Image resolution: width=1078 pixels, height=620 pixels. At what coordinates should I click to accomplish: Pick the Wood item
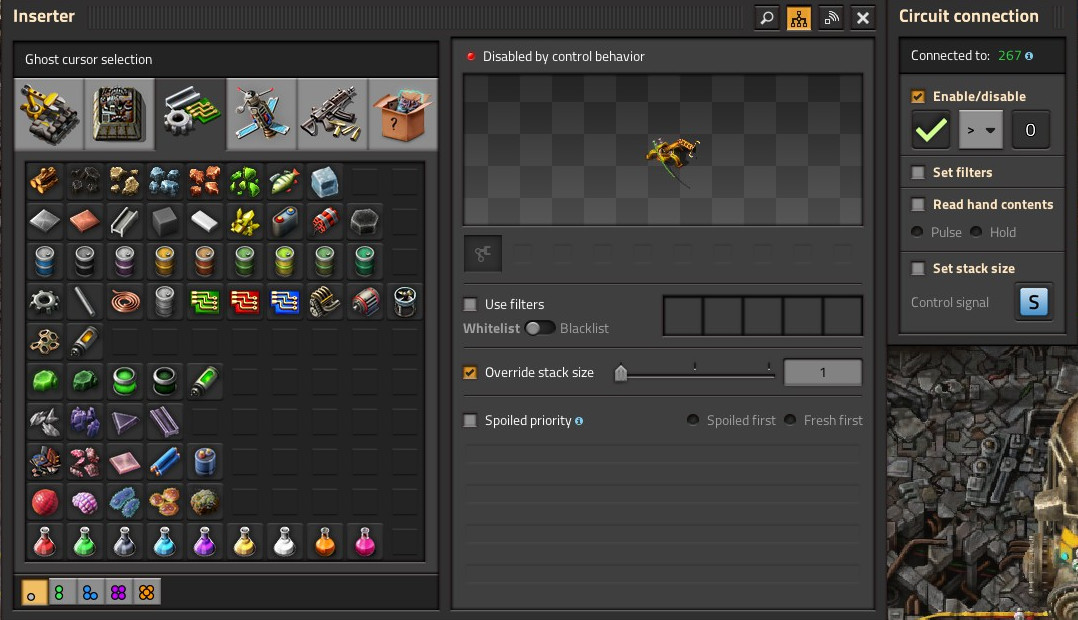(45, 181)
